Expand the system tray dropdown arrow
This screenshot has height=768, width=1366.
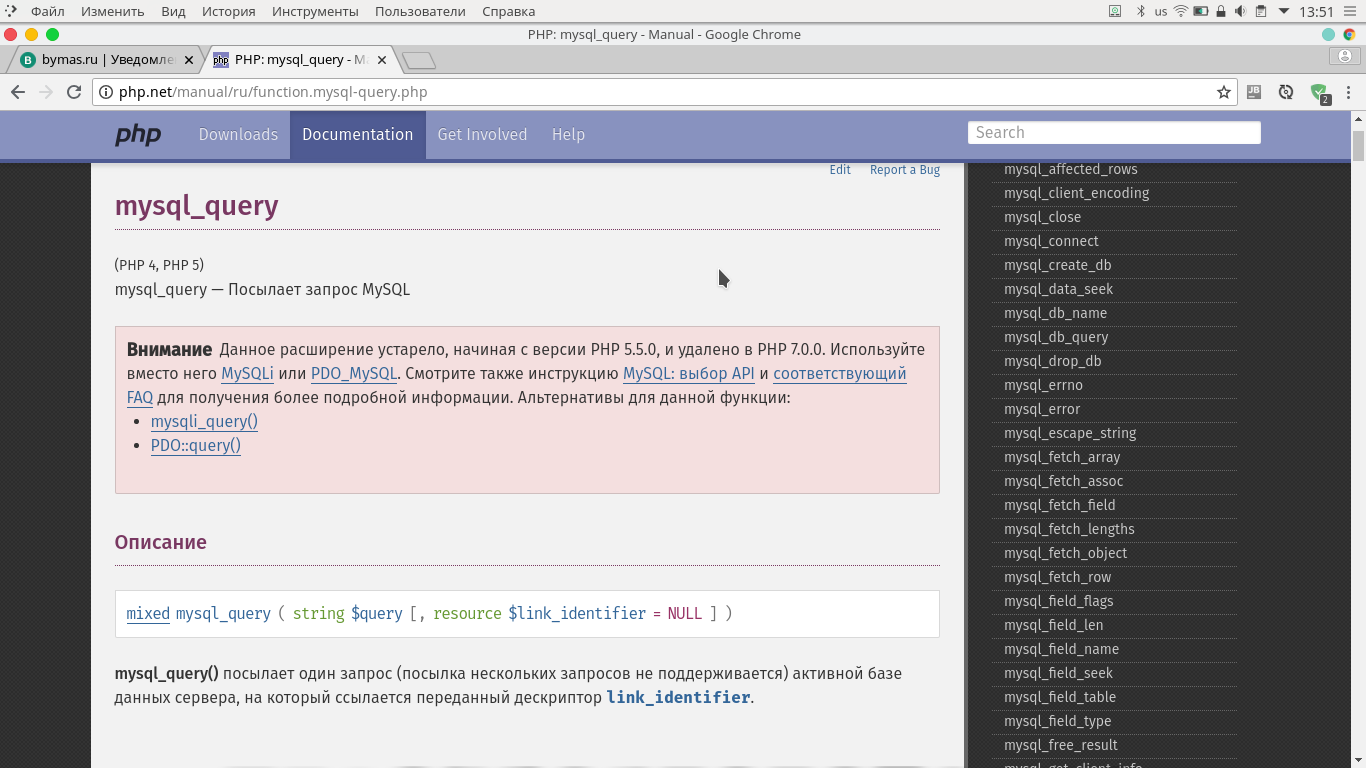pyautogui.click(x=1284, y=12)
